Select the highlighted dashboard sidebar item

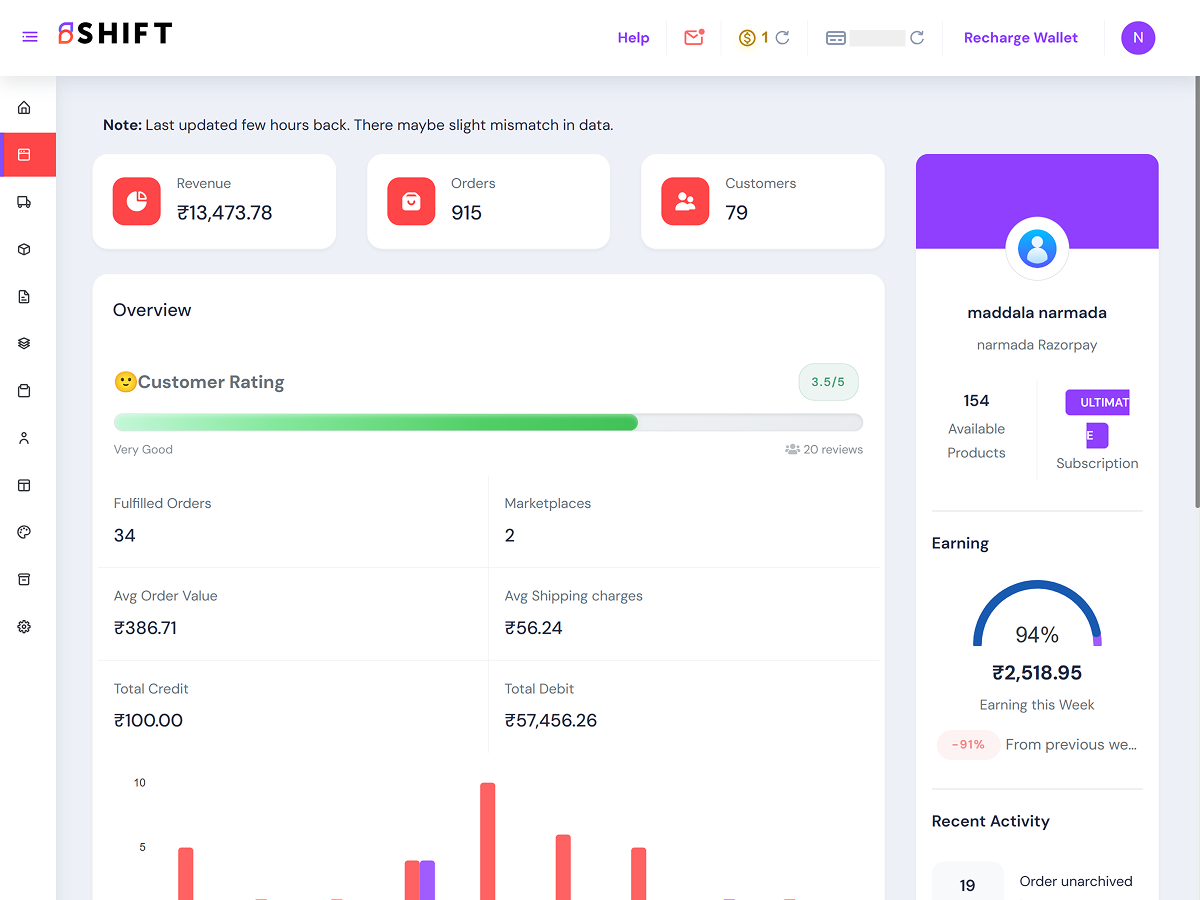point(28,155)
